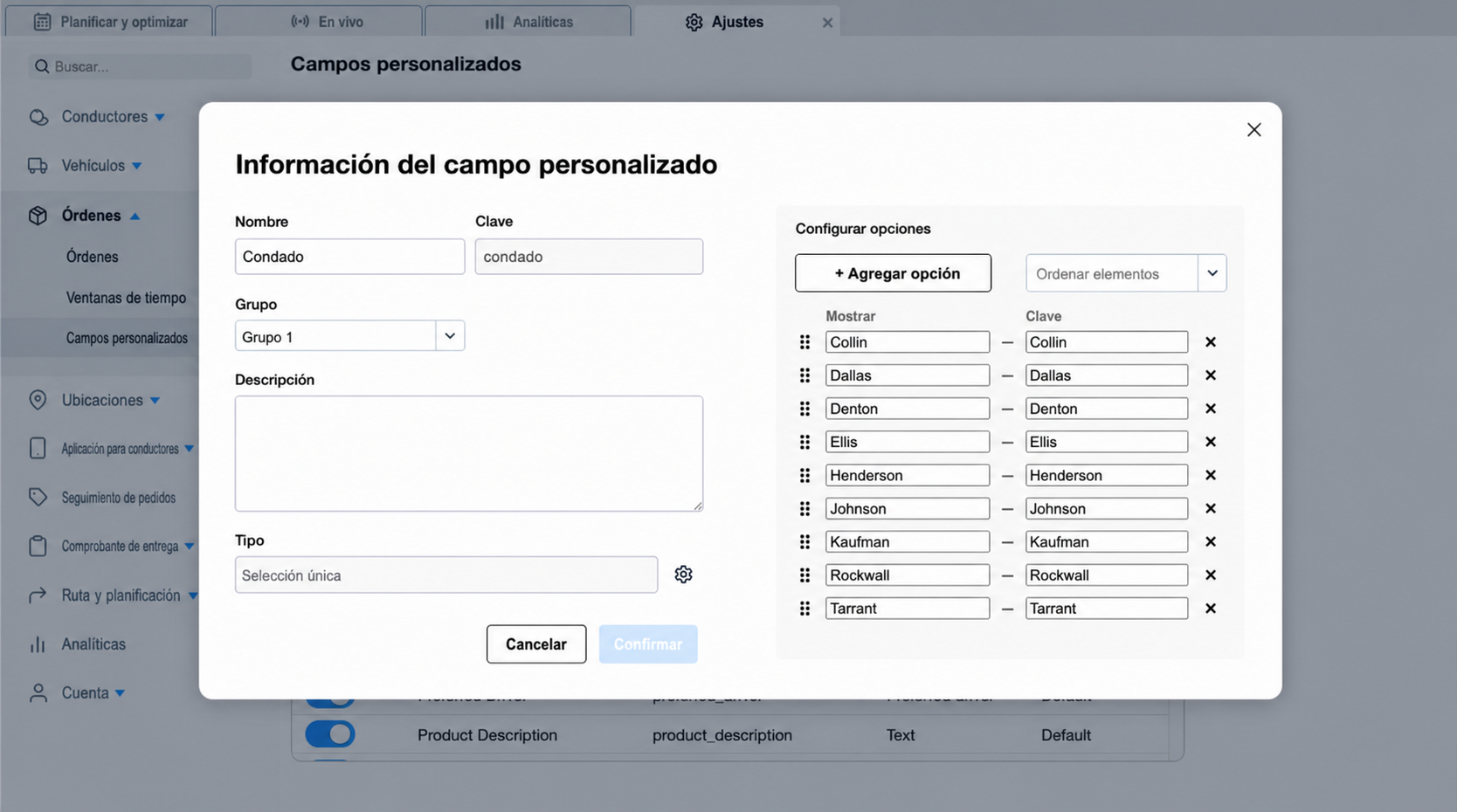Click the Rockwall row drag handle
The height and width of the screenshot is (812, 1457).
coord(804,575)
